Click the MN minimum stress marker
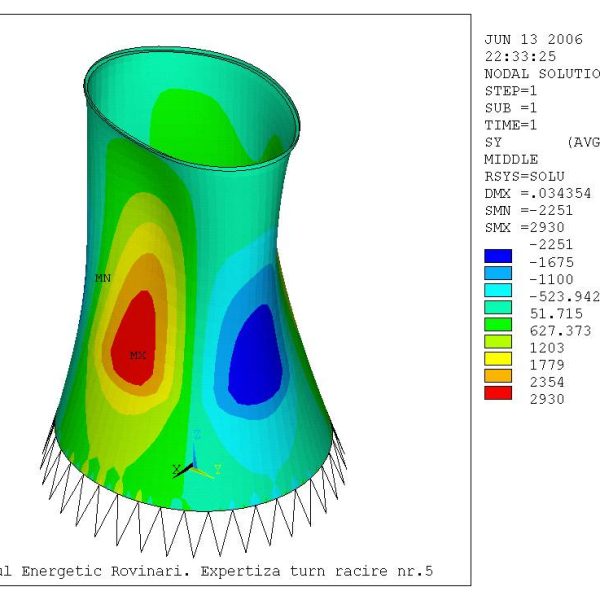Viewport: 600px width, 600px height. [x=103, y=278]
